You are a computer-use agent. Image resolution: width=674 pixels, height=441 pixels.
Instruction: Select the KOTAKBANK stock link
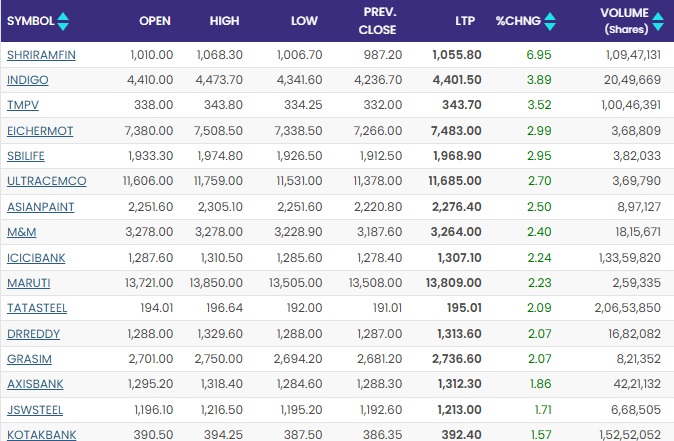coord(41,435)
